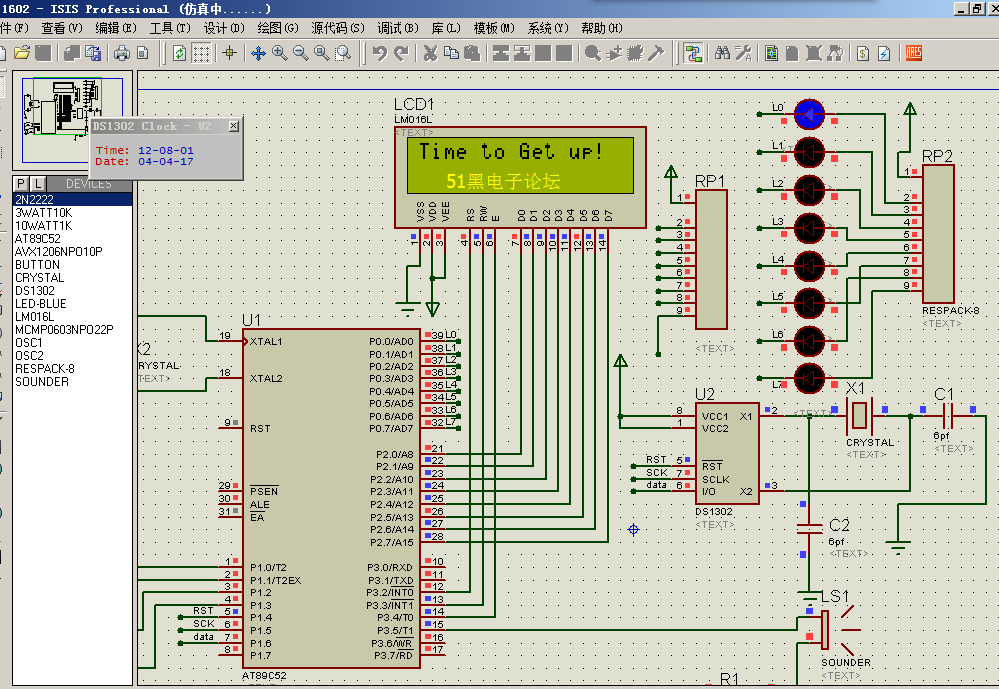
Task: Open the 源代码(S) menu
Action: [x=338, y=28]
